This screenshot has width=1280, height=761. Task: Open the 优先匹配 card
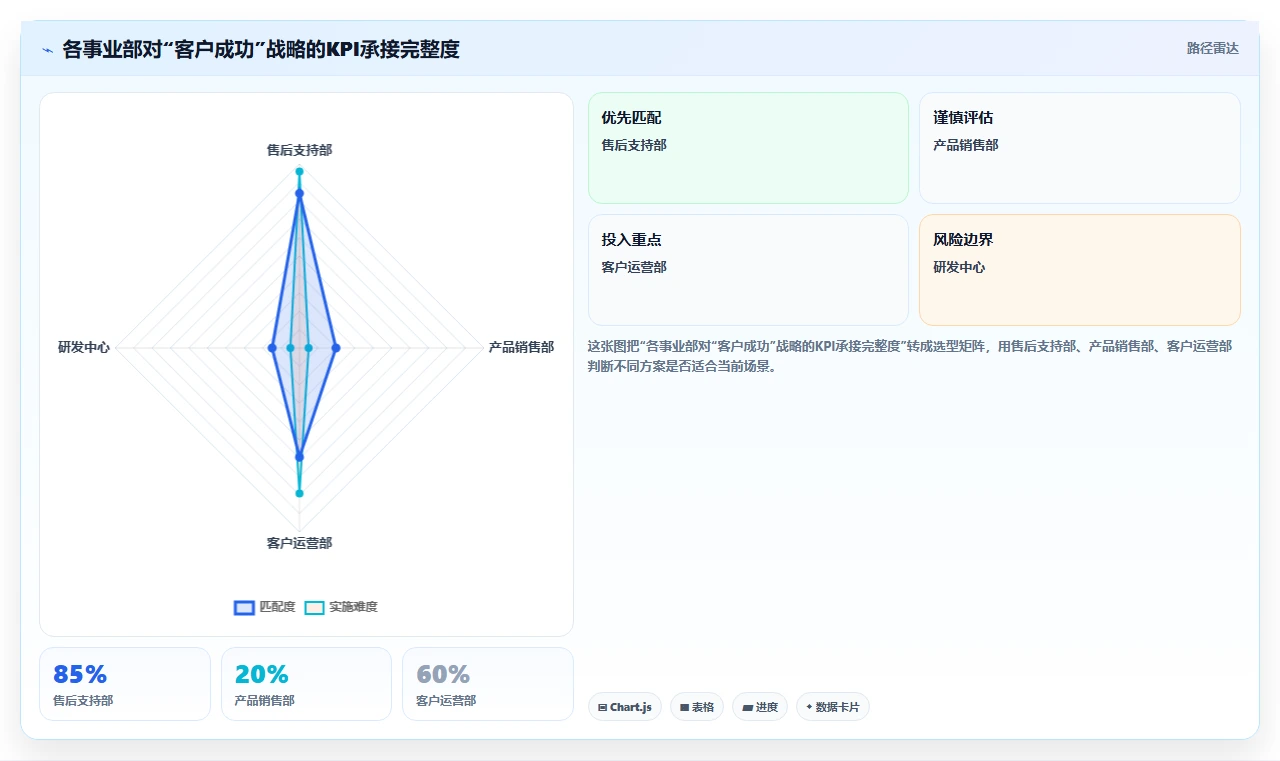click(x=748, y=148)
